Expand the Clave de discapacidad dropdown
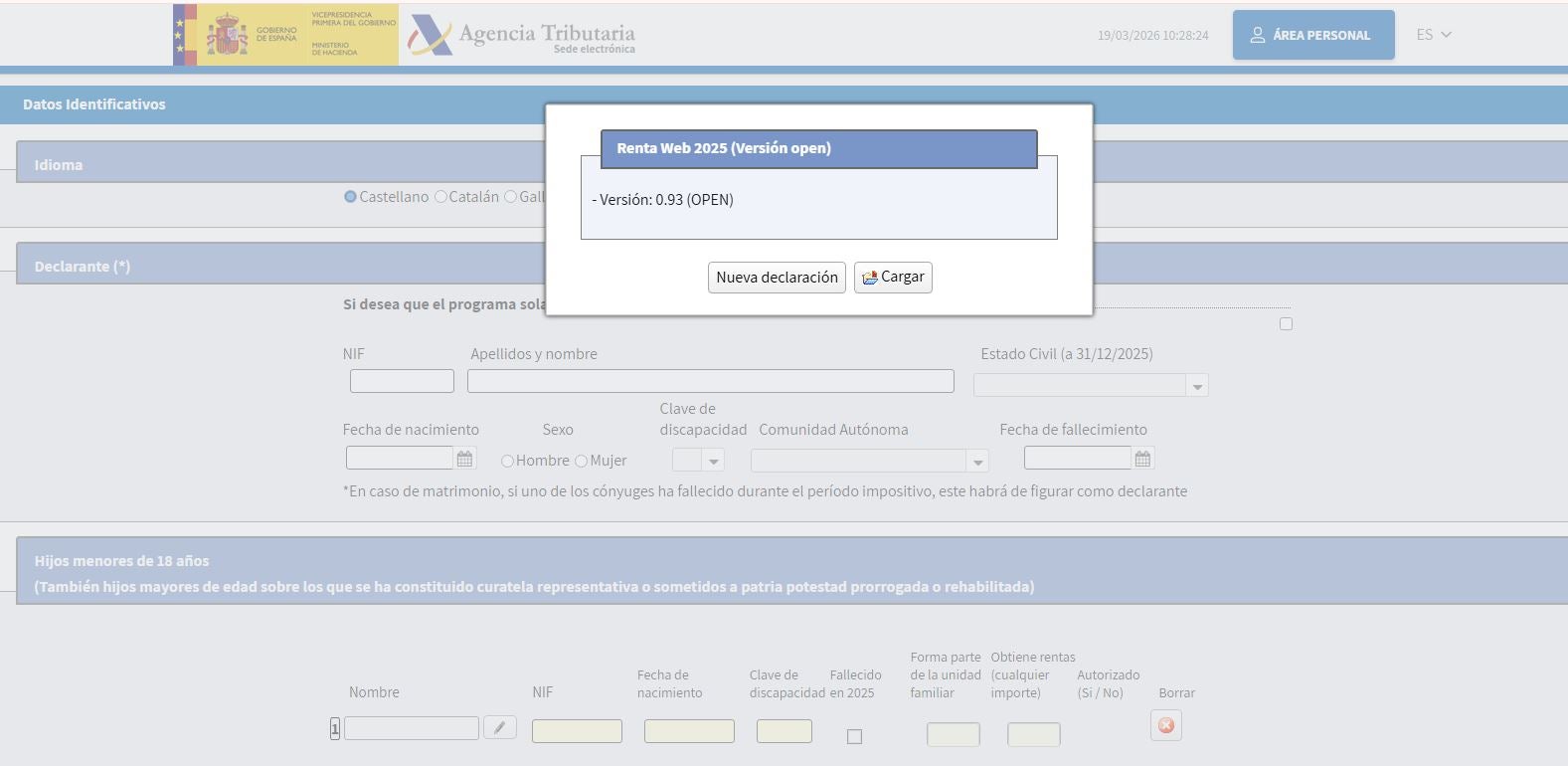The height and width of the screenshot is (766, 1568). [x=713, y=461]
